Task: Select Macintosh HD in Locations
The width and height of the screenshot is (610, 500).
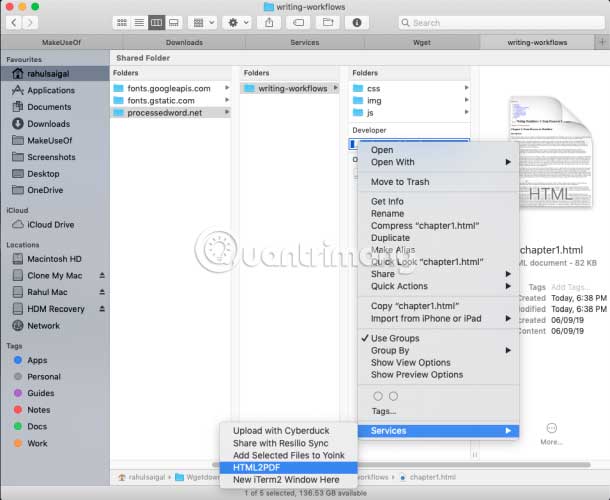Action: tap(54, 259)
